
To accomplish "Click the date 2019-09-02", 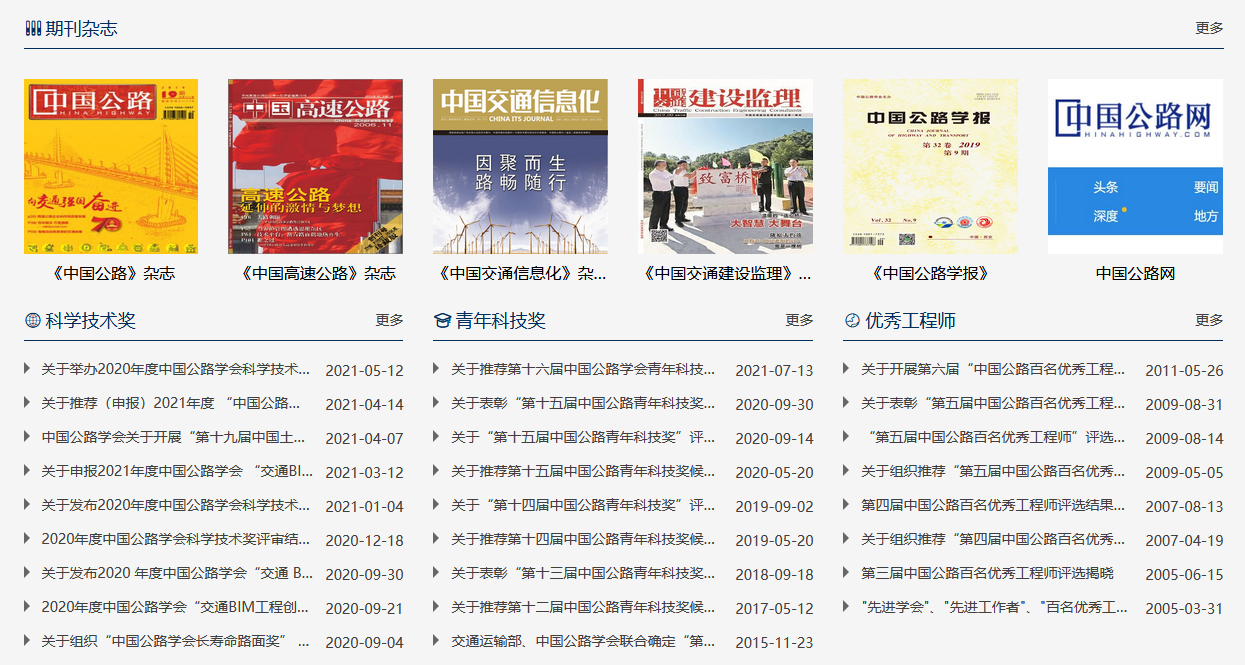I will [775, 507].
